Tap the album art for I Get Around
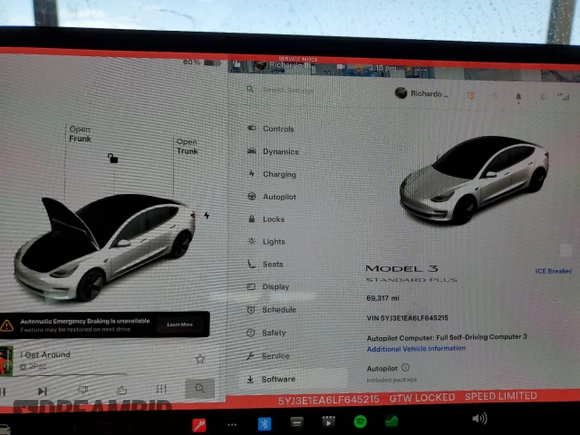This screenshot has height=435, width=580. 6,361
